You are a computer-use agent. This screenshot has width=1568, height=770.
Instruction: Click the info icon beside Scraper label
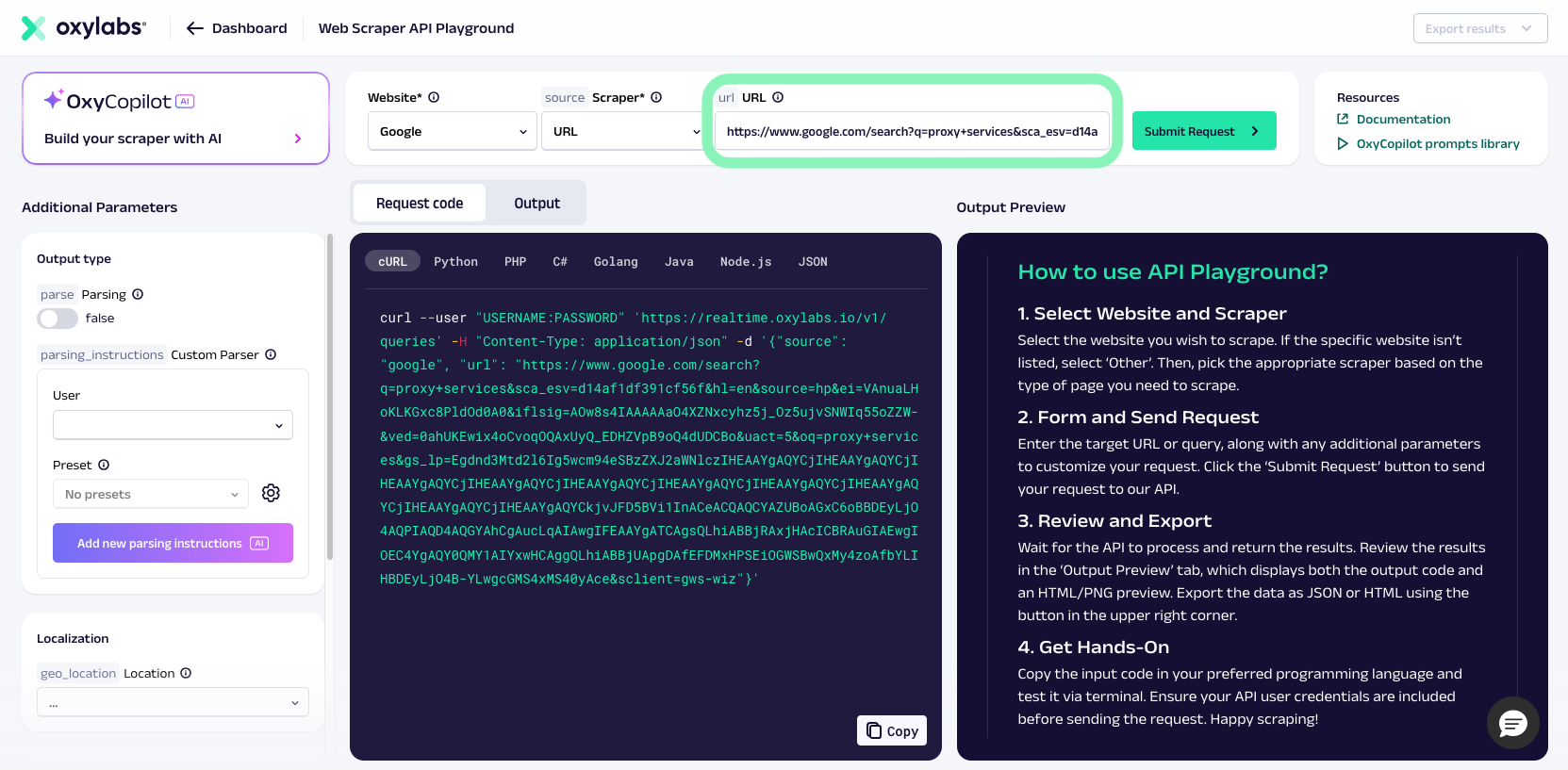coord(656,97)
